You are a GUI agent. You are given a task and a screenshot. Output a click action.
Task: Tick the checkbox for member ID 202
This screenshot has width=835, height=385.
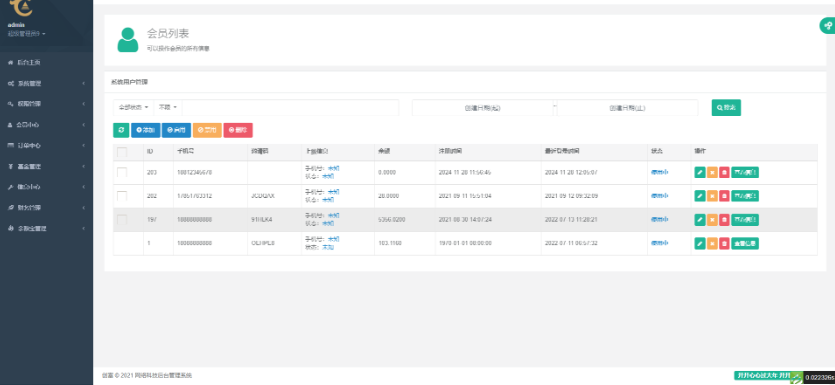click(122, 196)
